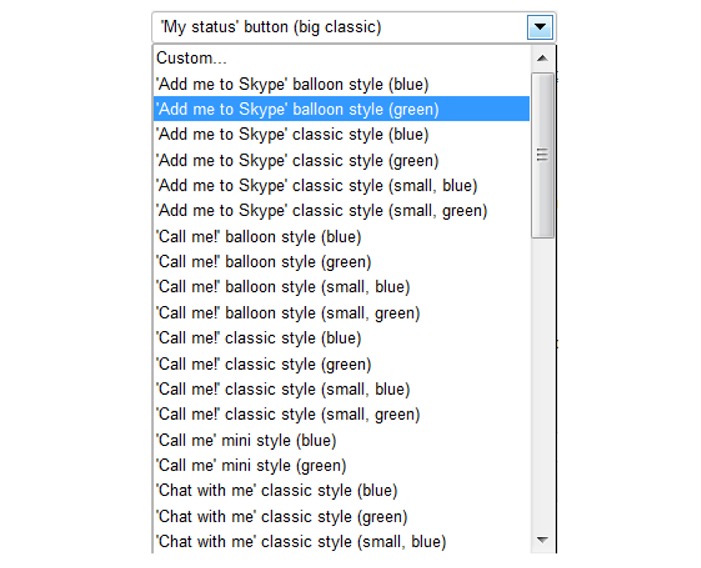Select 'Add me to Skype' classic (small, green)
This screenshot has height=568, width=701.
(321, 210)
